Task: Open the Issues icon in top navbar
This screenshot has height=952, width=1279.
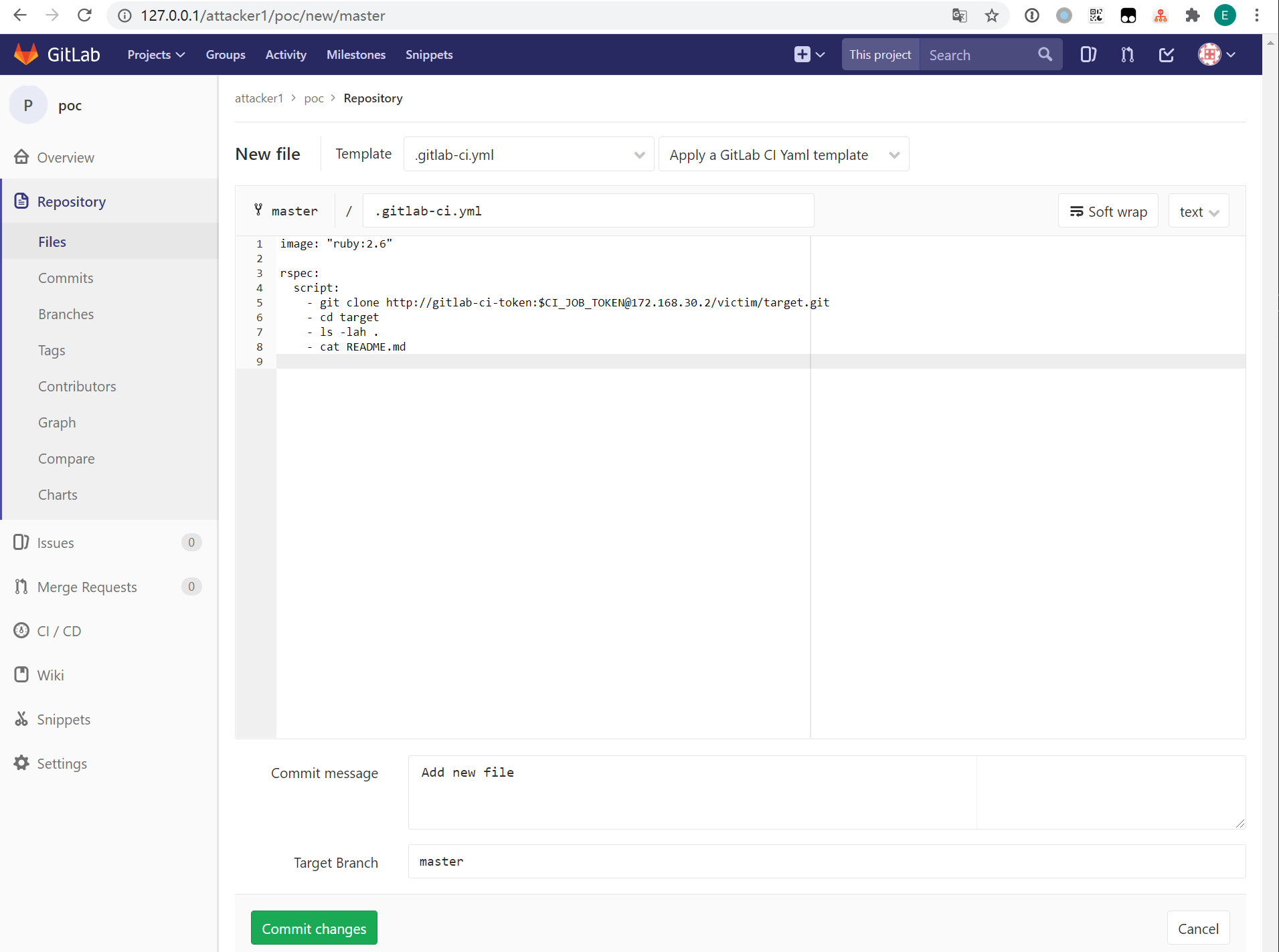Action: (1088, 54)
